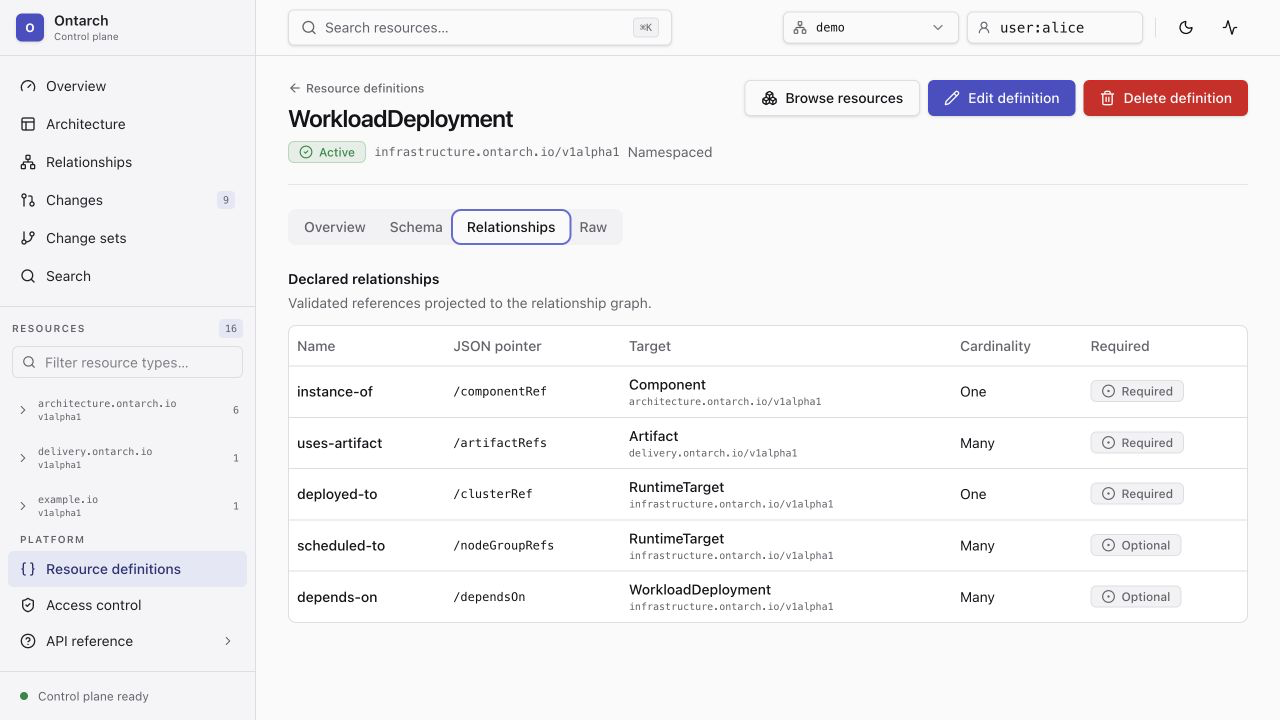Click Delete definition button
This screenshot has width=1280, height=720.
pyautogui.click(x=1165, y=98)
